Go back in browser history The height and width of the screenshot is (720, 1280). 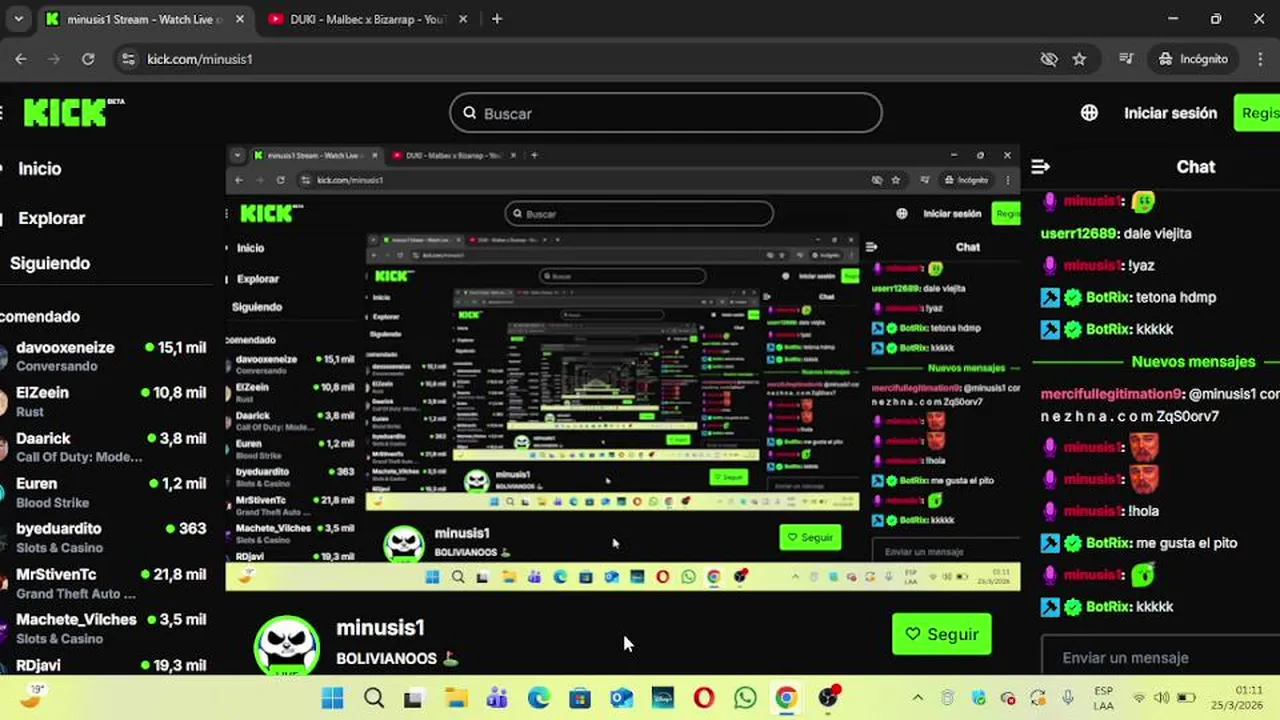21,59
